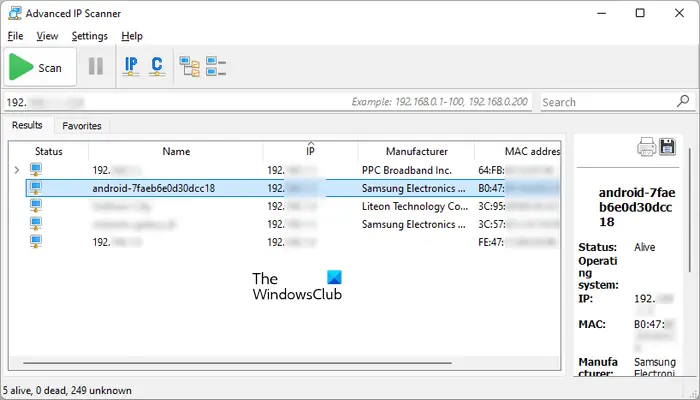Click the device icon in the PPC Broadband row

[x=36, y=170]
